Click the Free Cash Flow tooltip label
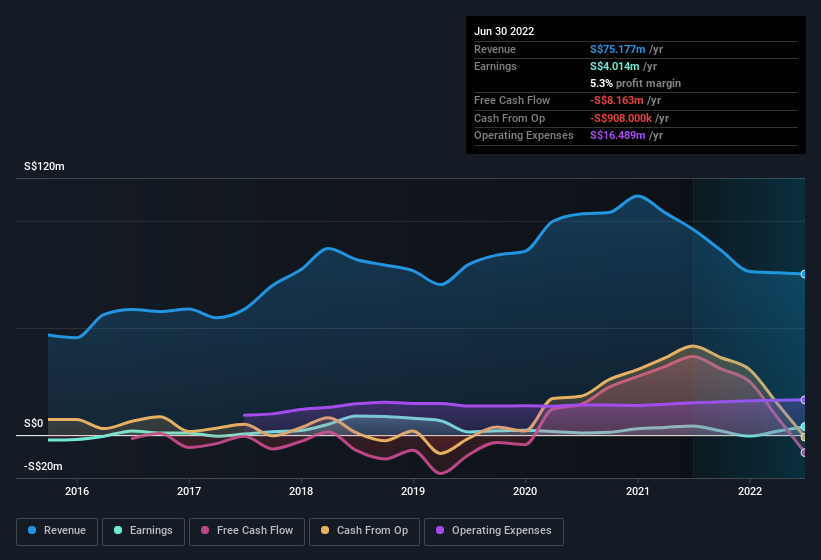The image size is (821, 560). click(512, 100)
